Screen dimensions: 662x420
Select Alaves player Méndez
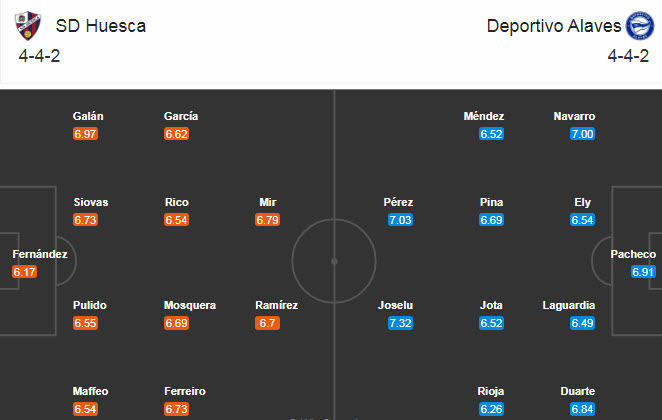pos(484,116)
